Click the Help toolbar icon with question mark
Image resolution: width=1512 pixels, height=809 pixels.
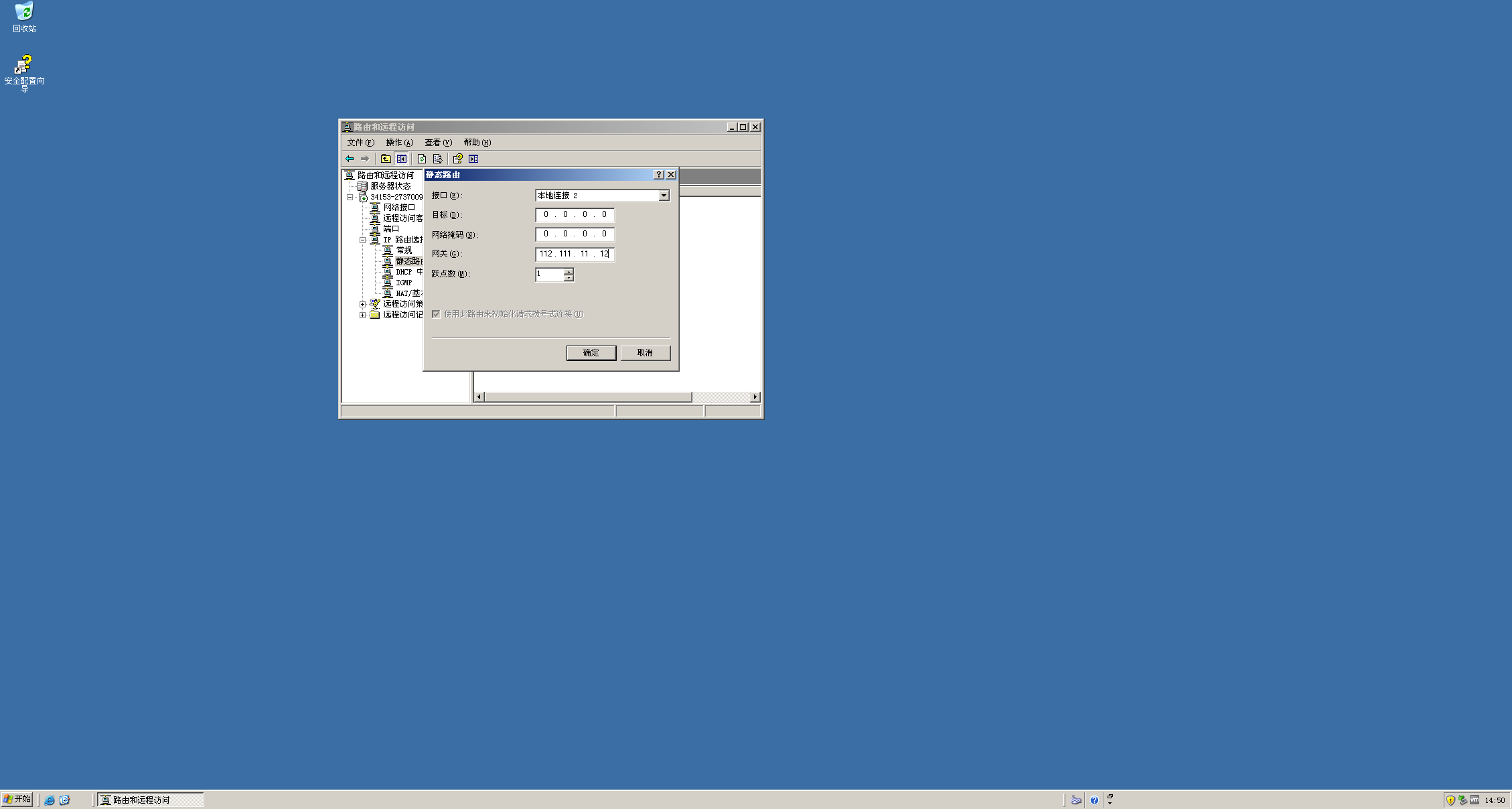pos(457,159)
